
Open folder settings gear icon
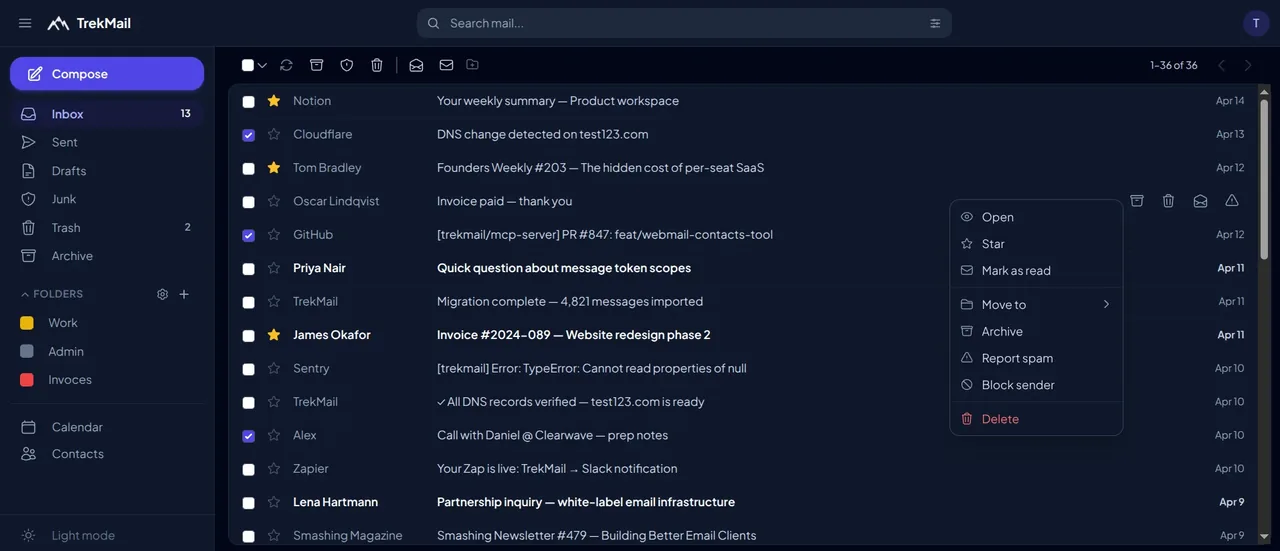(163, 294)
